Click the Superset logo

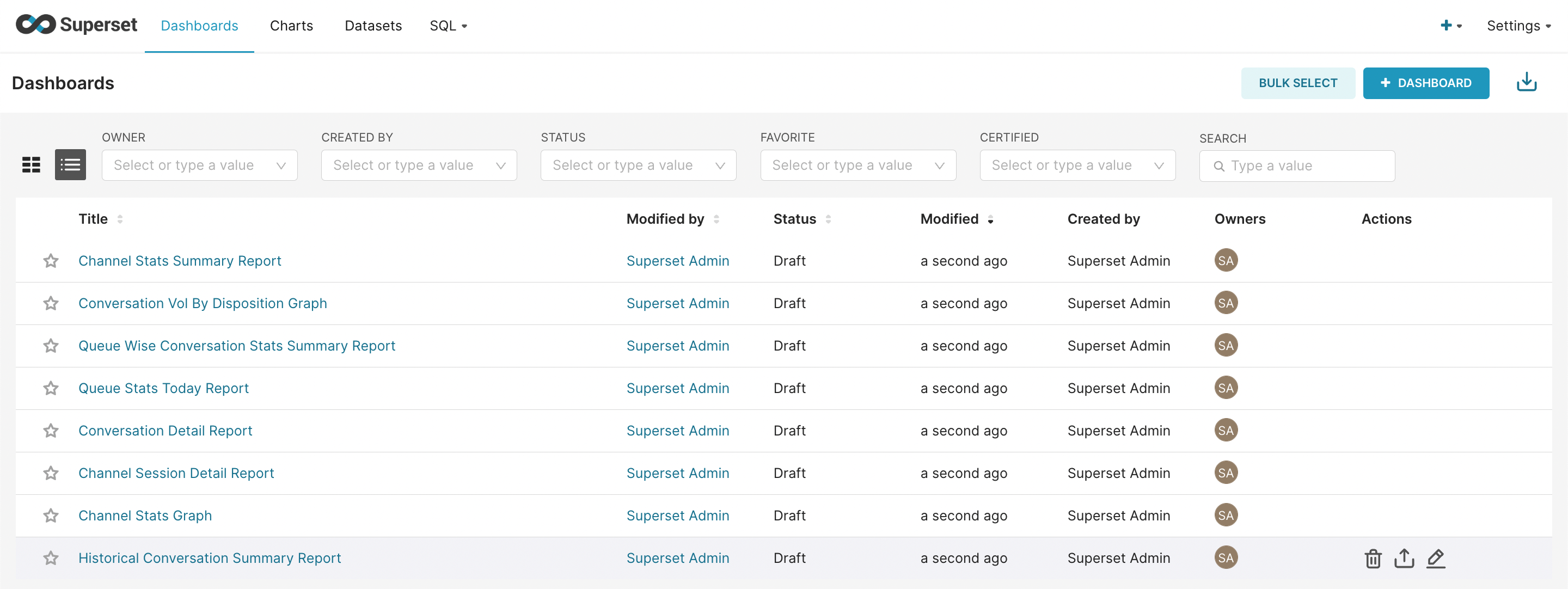pyautogui.click(x=76, y=25)
